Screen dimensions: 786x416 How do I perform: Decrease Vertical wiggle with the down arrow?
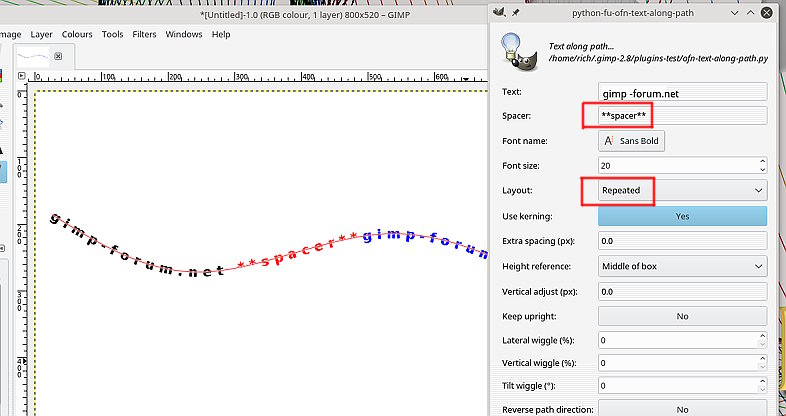point(762,367)
